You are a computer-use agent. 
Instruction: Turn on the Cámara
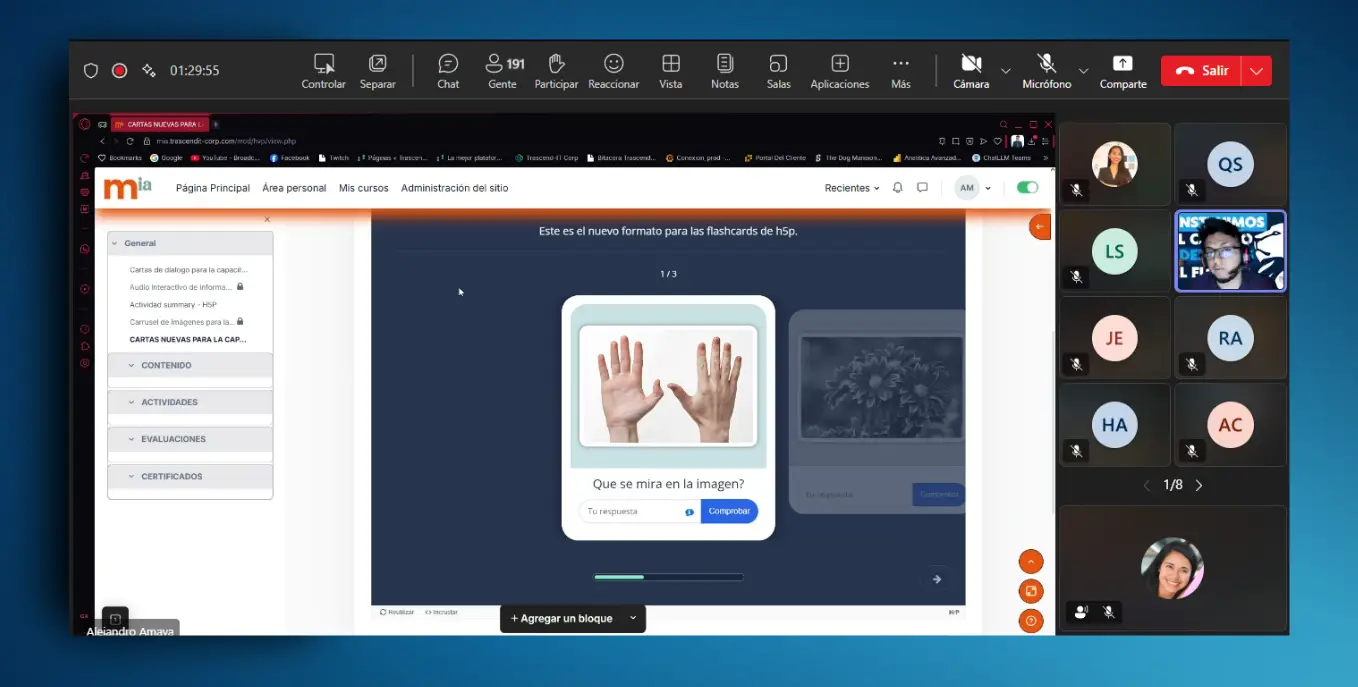[970, 70]
